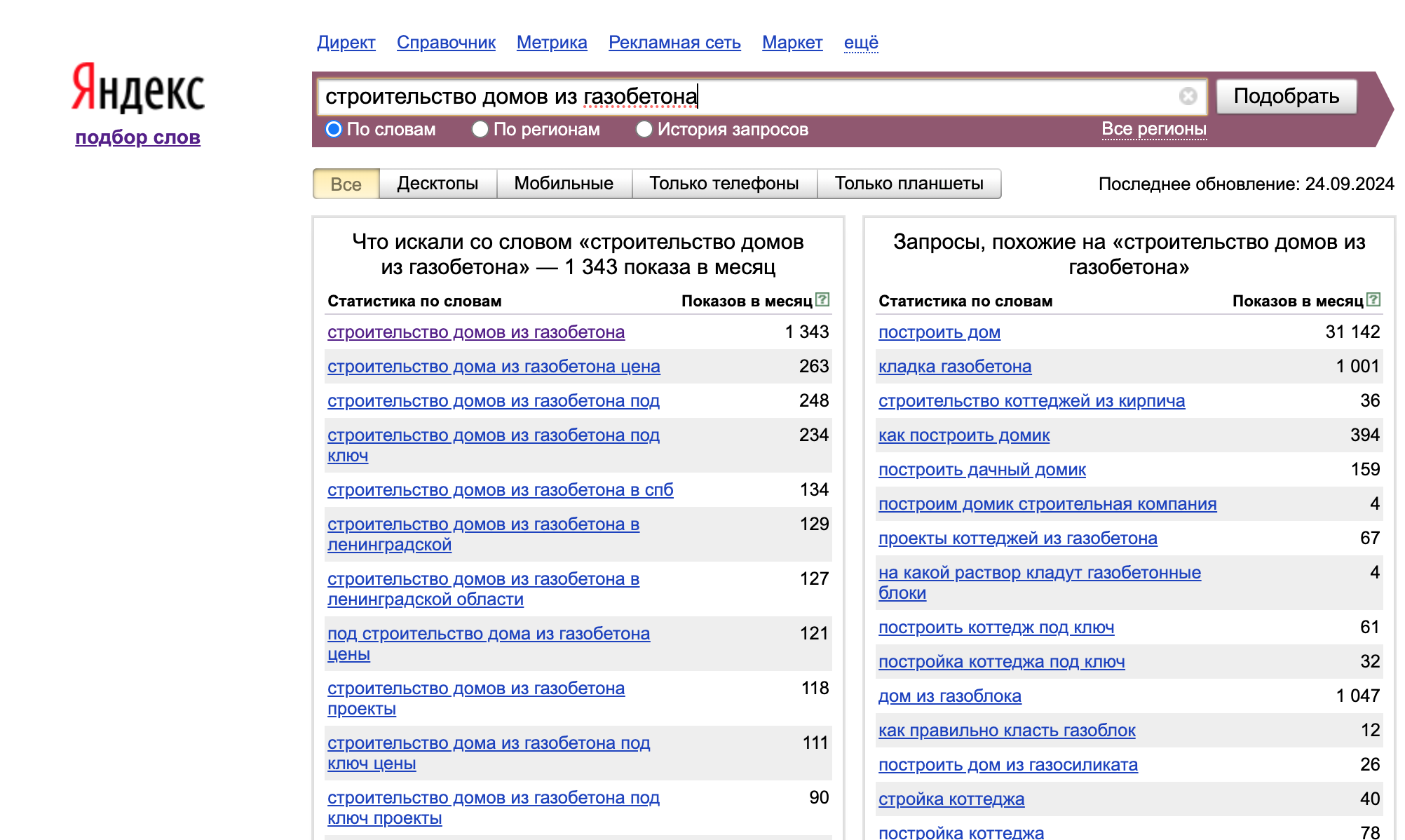1405x840 pixels.
Task: Open 'строительство домов из газобетона проекты'
Action: pyautogui.click(x=476, y=698)
